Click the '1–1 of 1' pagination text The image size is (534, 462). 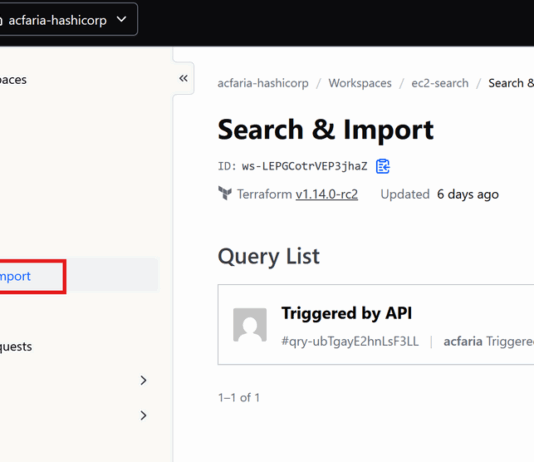tap(239, 397)
